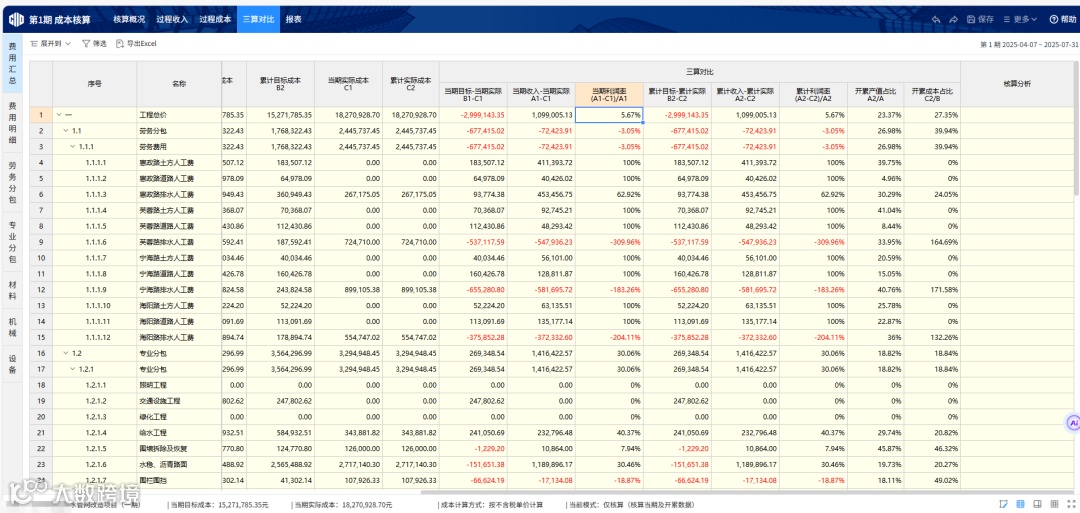Switch to 过程收入 tab
The height and width of the screenshot is (513, 1080).
pos(172,19)
